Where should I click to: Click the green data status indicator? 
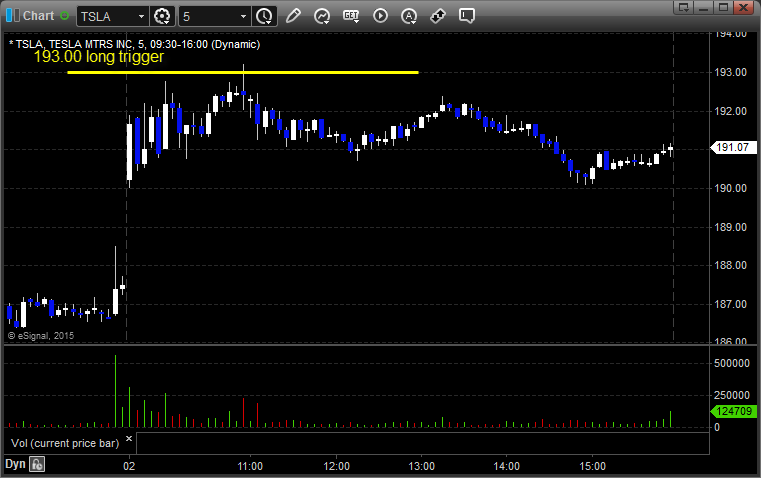coord(64,16)
